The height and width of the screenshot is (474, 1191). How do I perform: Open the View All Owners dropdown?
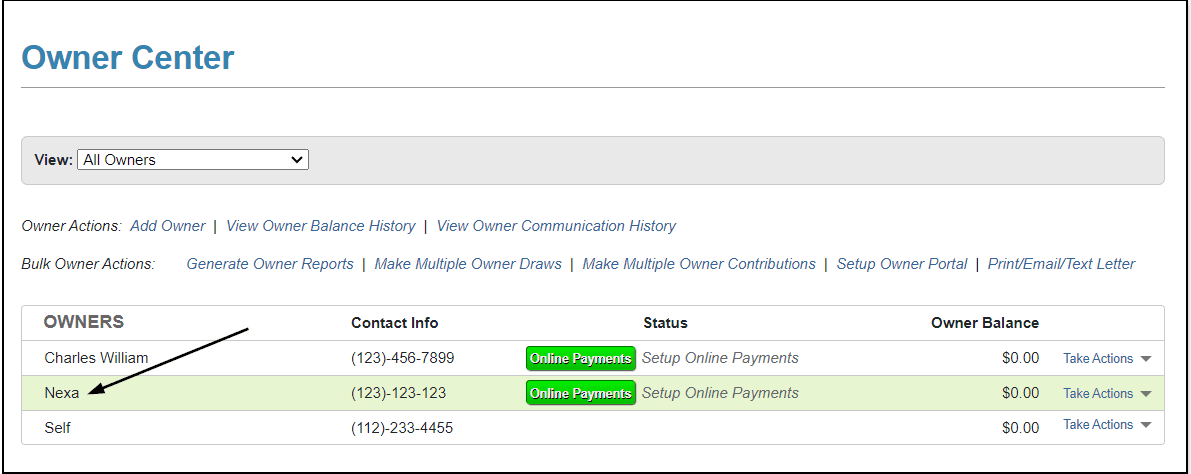point(193,160)
